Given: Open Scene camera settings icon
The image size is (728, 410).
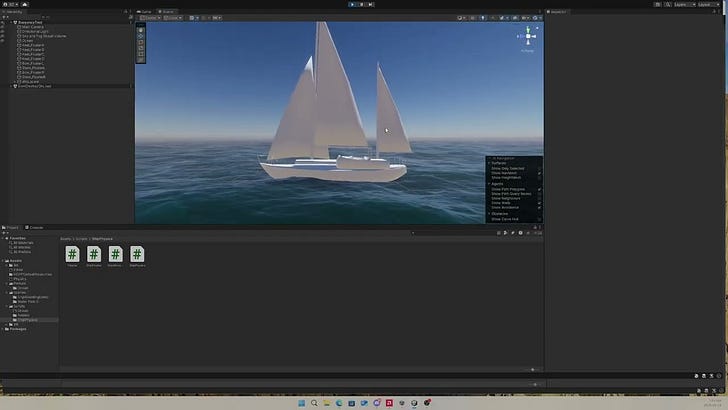Looking at the screenshot, I should (x=525, y=18).
